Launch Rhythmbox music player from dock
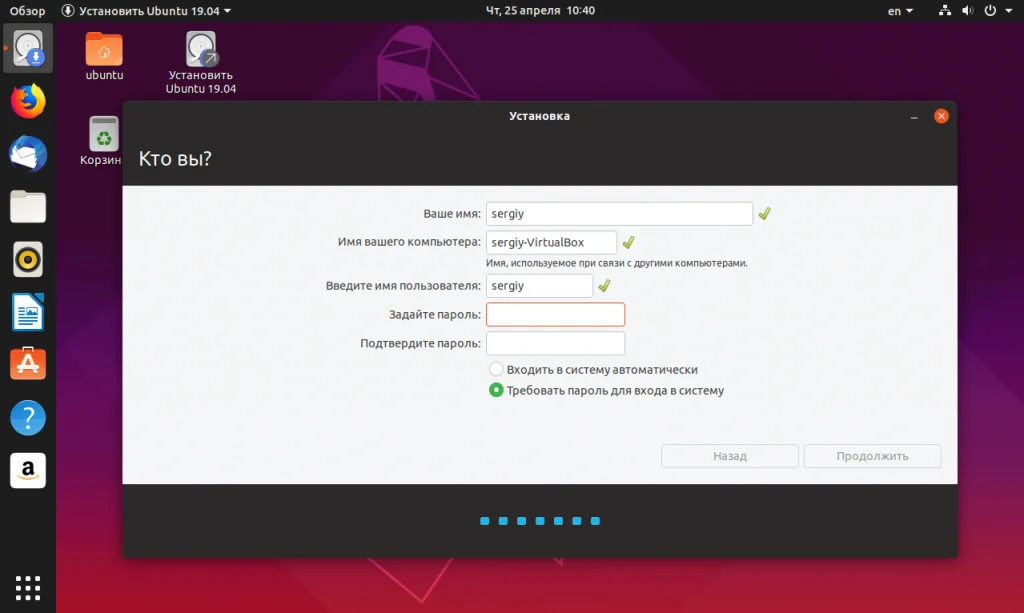Image resolution: width=1024 pixels, height=613 pixels. click(x=28, y=260)
